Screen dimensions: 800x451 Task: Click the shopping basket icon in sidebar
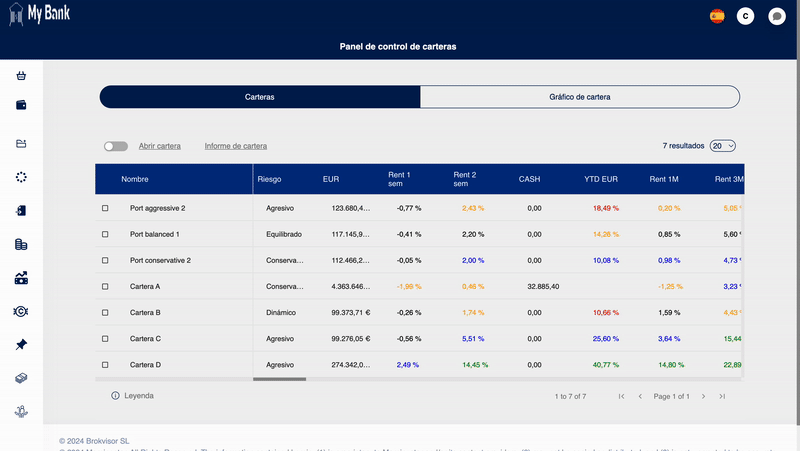click(21, 76)
